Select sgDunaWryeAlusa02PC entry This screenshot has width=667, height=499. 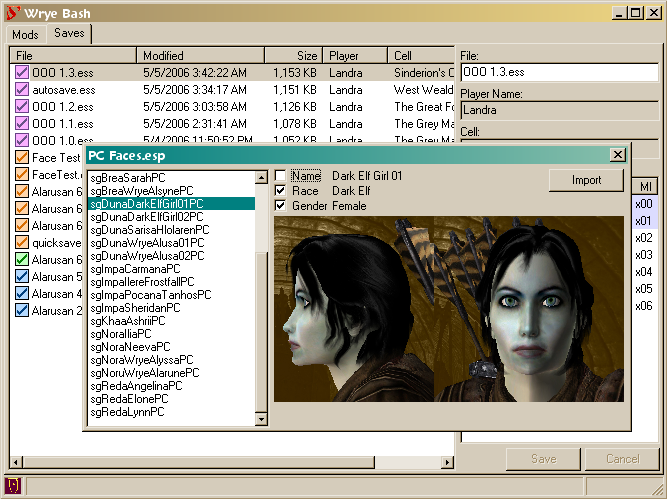tap(171, 256)
